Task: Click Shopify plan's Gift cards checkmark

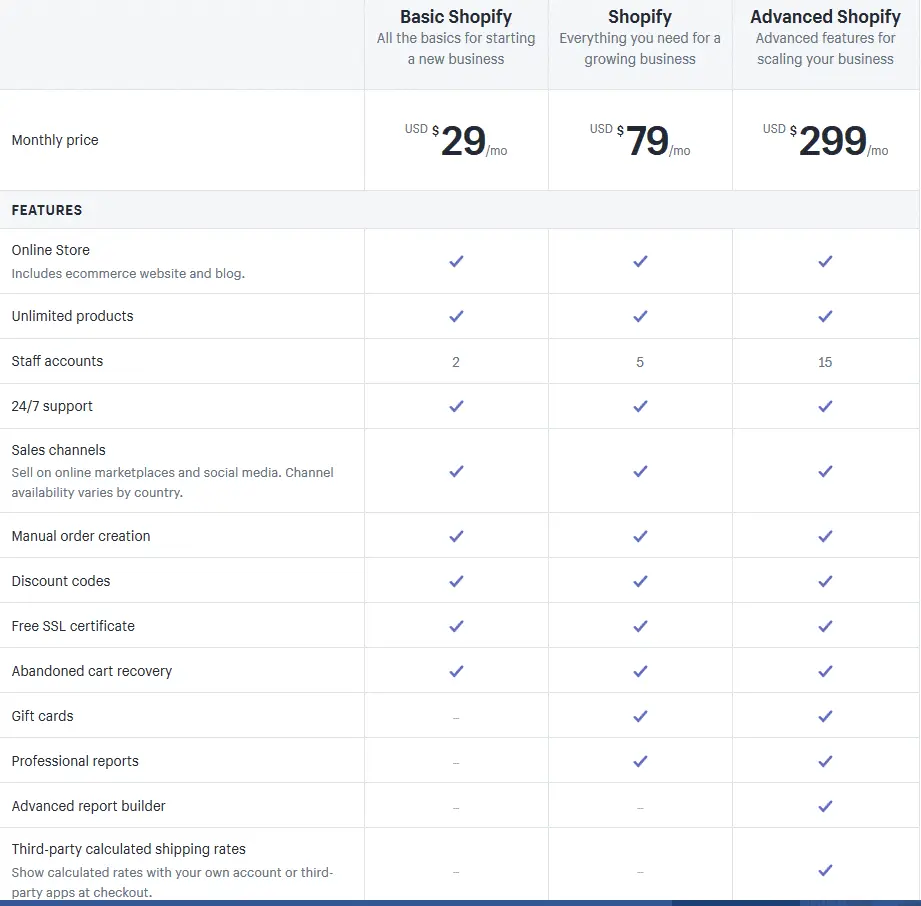Action: pos(640,716)
